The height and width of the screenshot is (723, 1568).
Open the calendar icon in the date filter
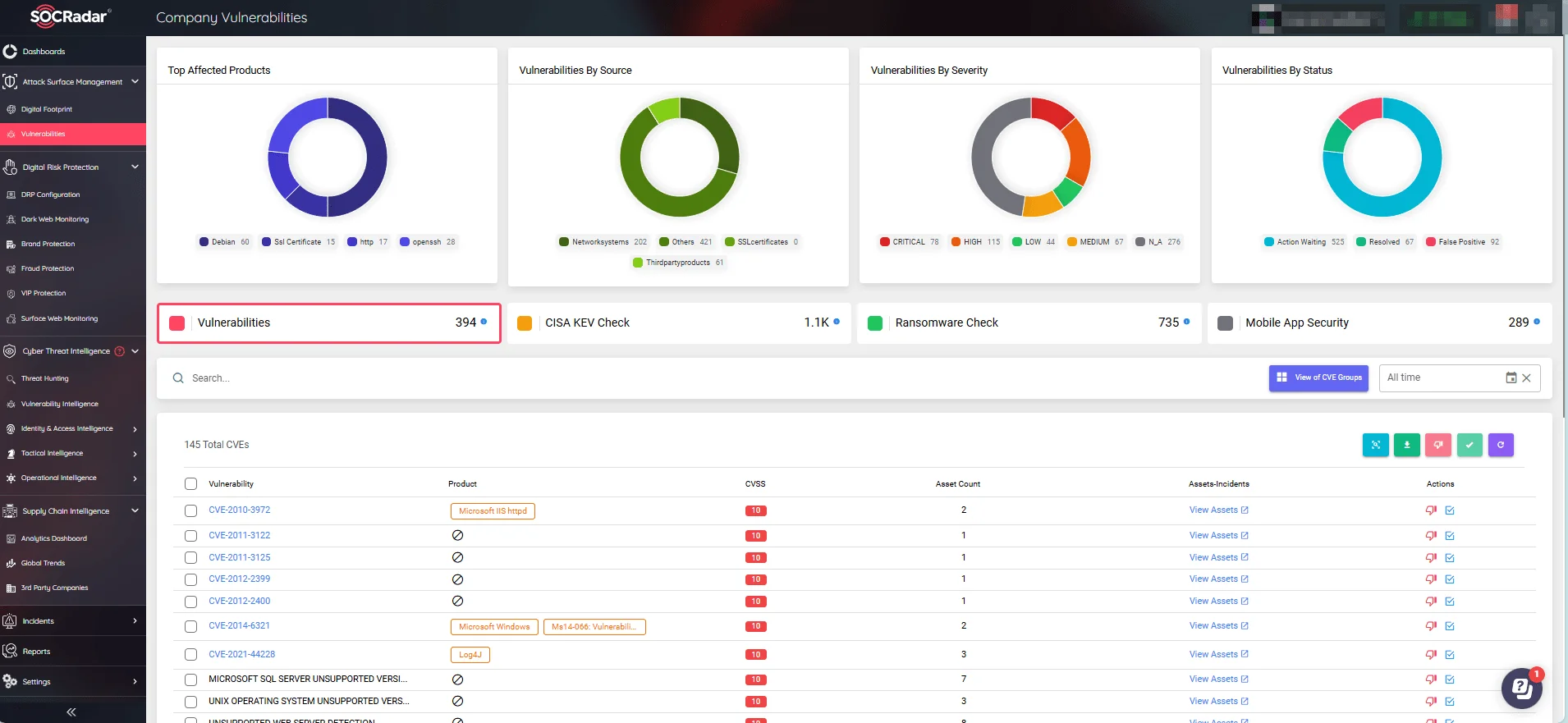[x=1511, y=378]
